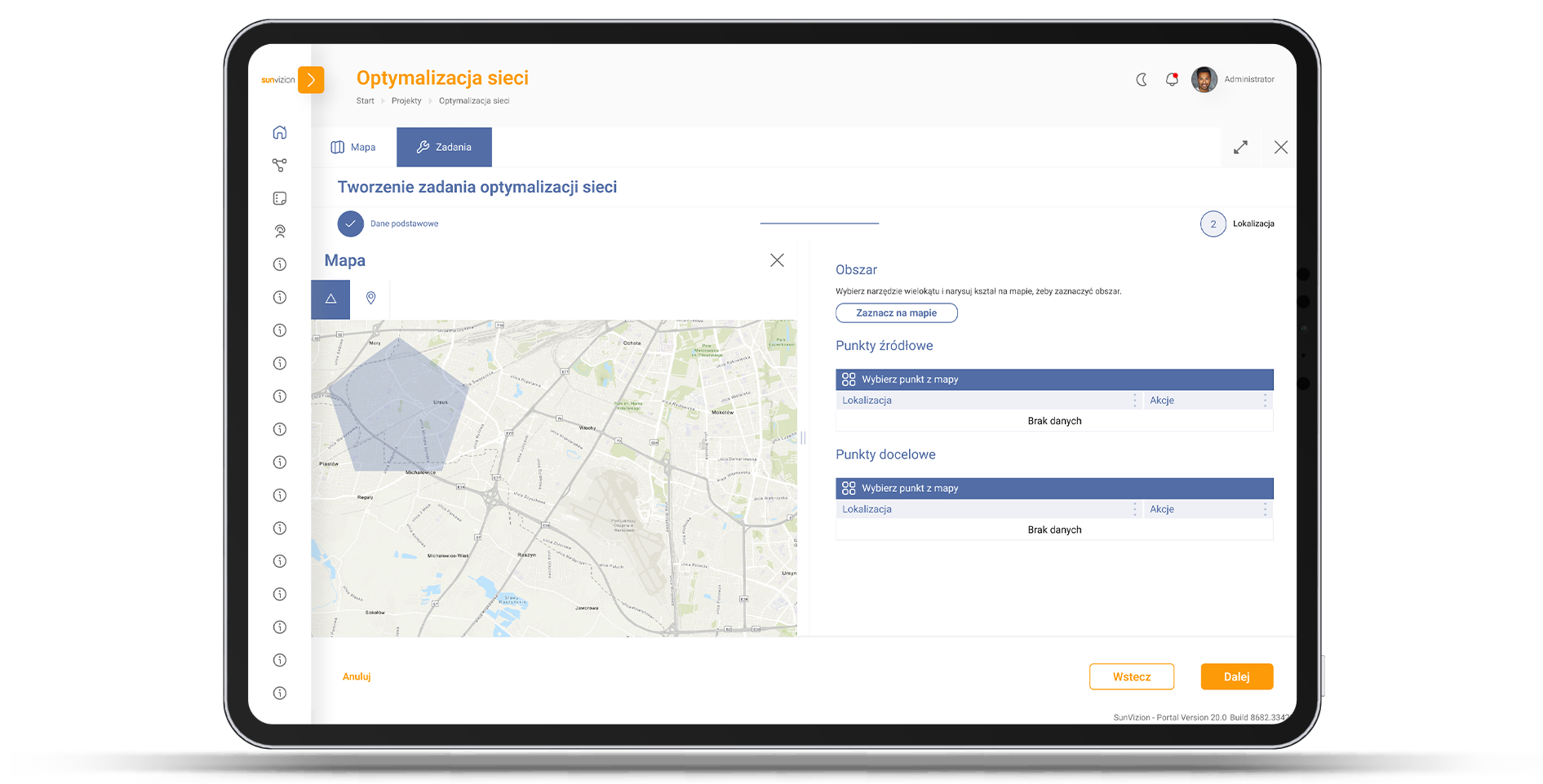Select the location pin tool above the map
The height and width of the screenshot is (784, 1543).
[x=370, y=299]
